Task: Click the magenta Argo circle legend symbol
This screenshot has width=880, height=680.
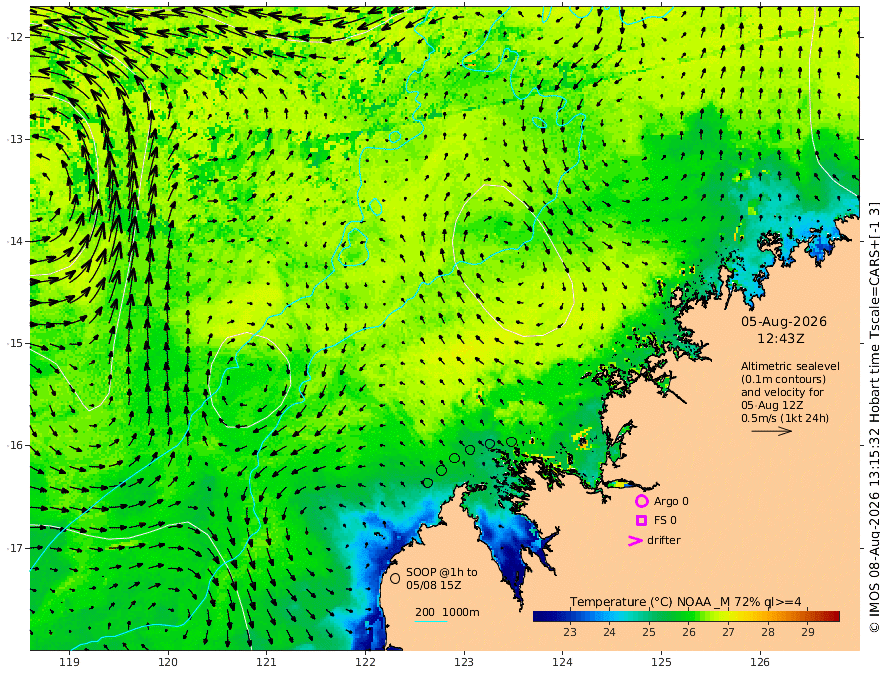Action: (x=641, y=501)
